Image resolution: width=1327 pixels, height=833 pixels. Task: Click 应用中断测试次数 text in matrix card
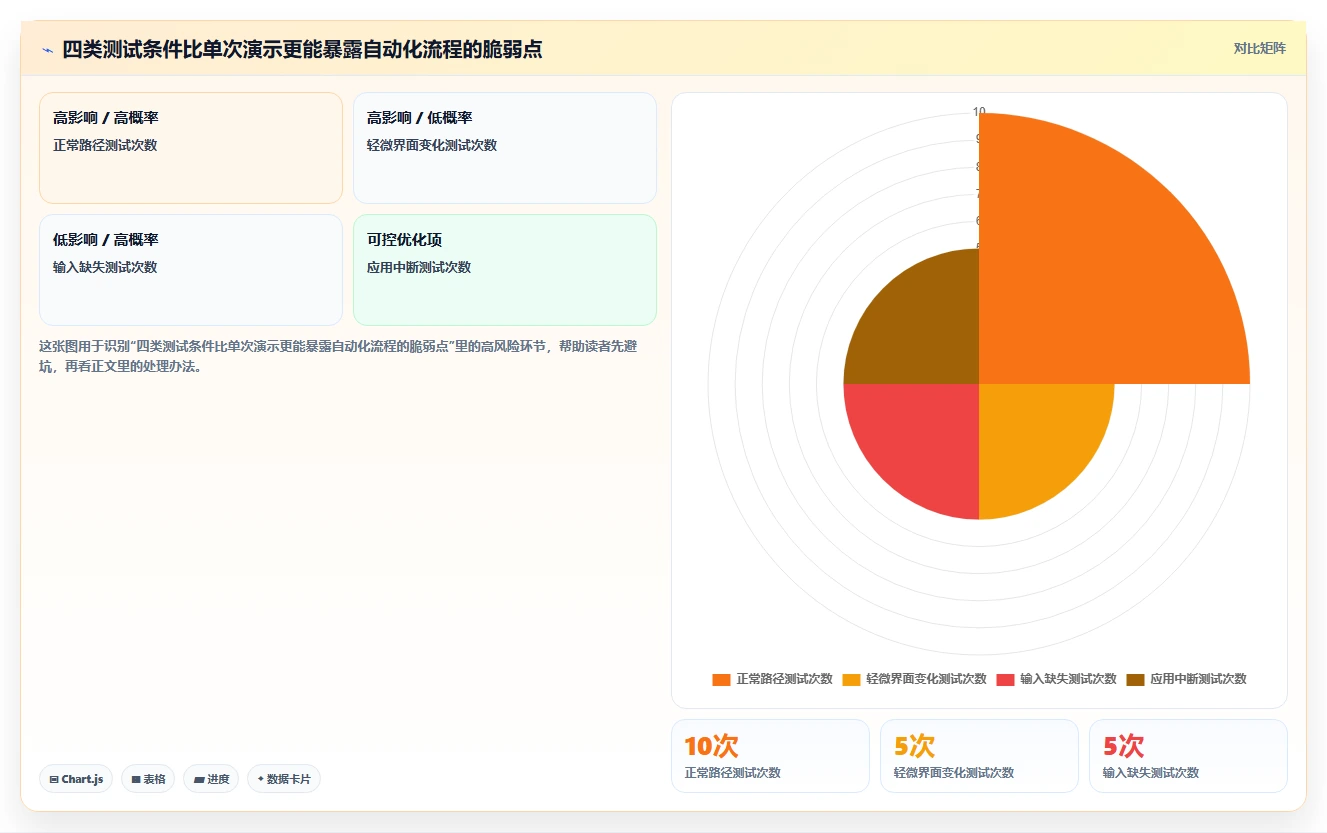pyautogui.click(x=419, y=267)
